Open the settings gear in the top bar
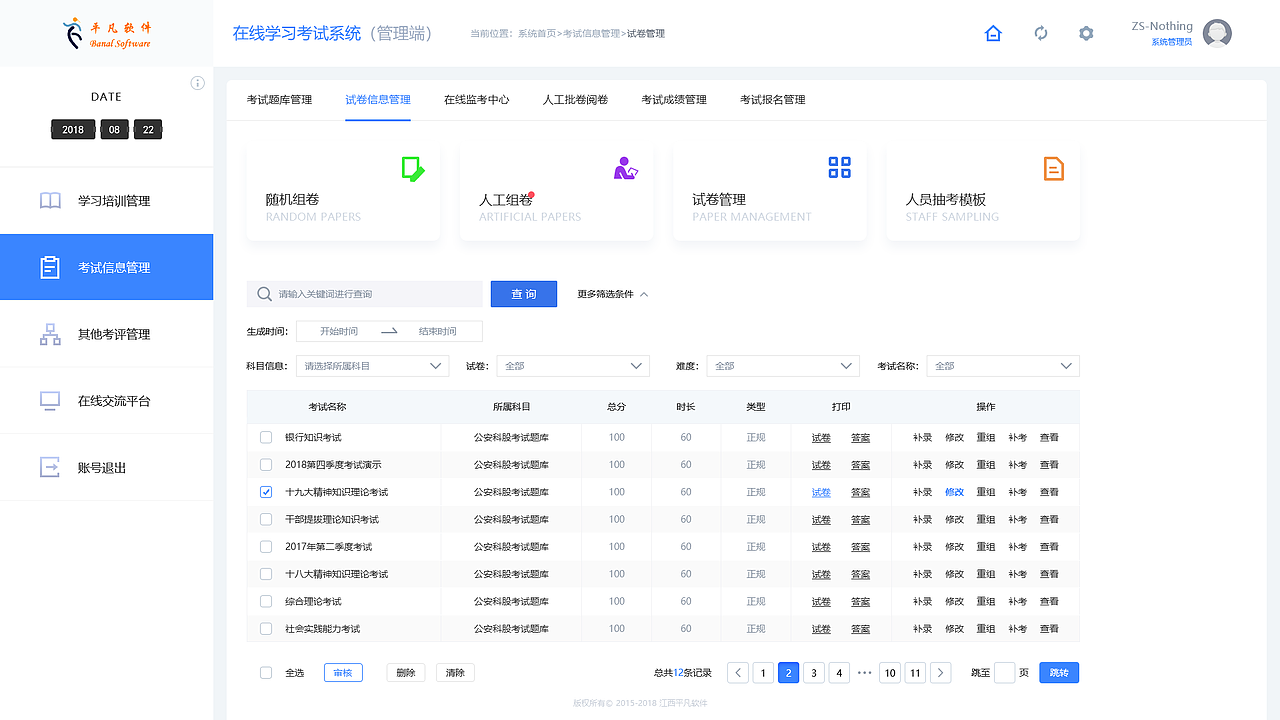Viewport: 1280px width, 720px height. (1086, 33)
